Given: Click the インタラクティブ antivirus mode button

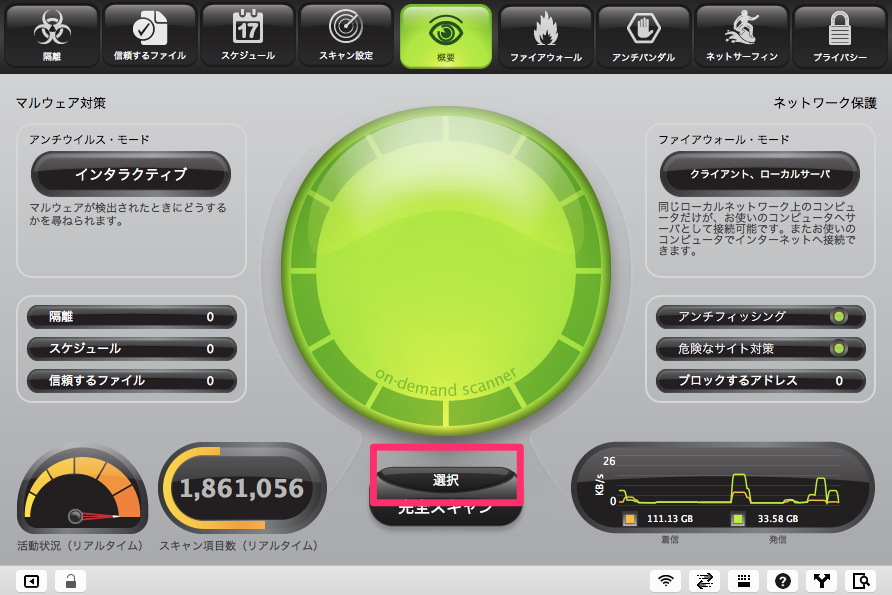Looking at the screenshot, I should [131, 175].
